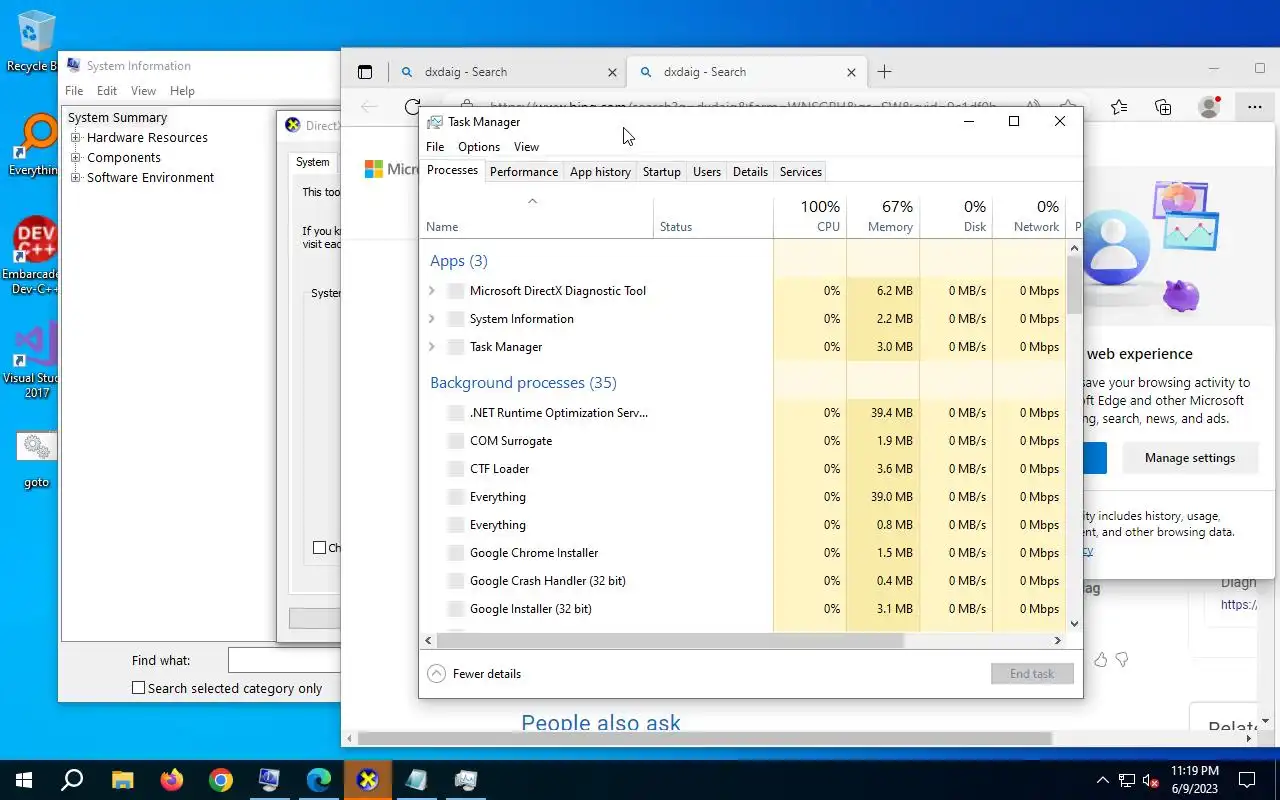Image resolution: width=1280 pixels, height=800 pixels.
Task: Switch to the Users tab
Action: (707, 172)
